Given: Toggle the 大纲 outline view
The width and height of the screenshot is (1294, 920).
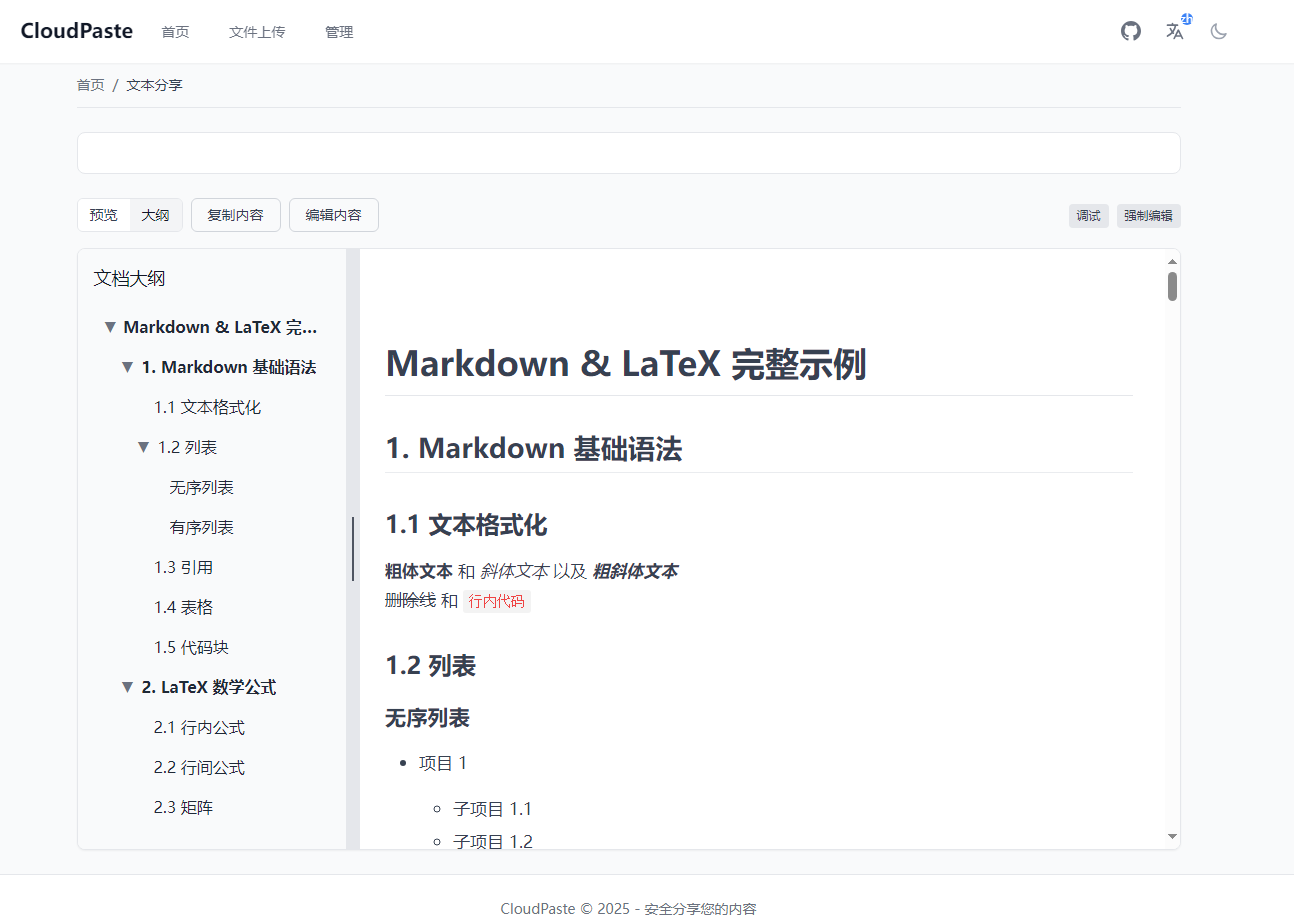Looking at the screenshot, I should [156, 214].
